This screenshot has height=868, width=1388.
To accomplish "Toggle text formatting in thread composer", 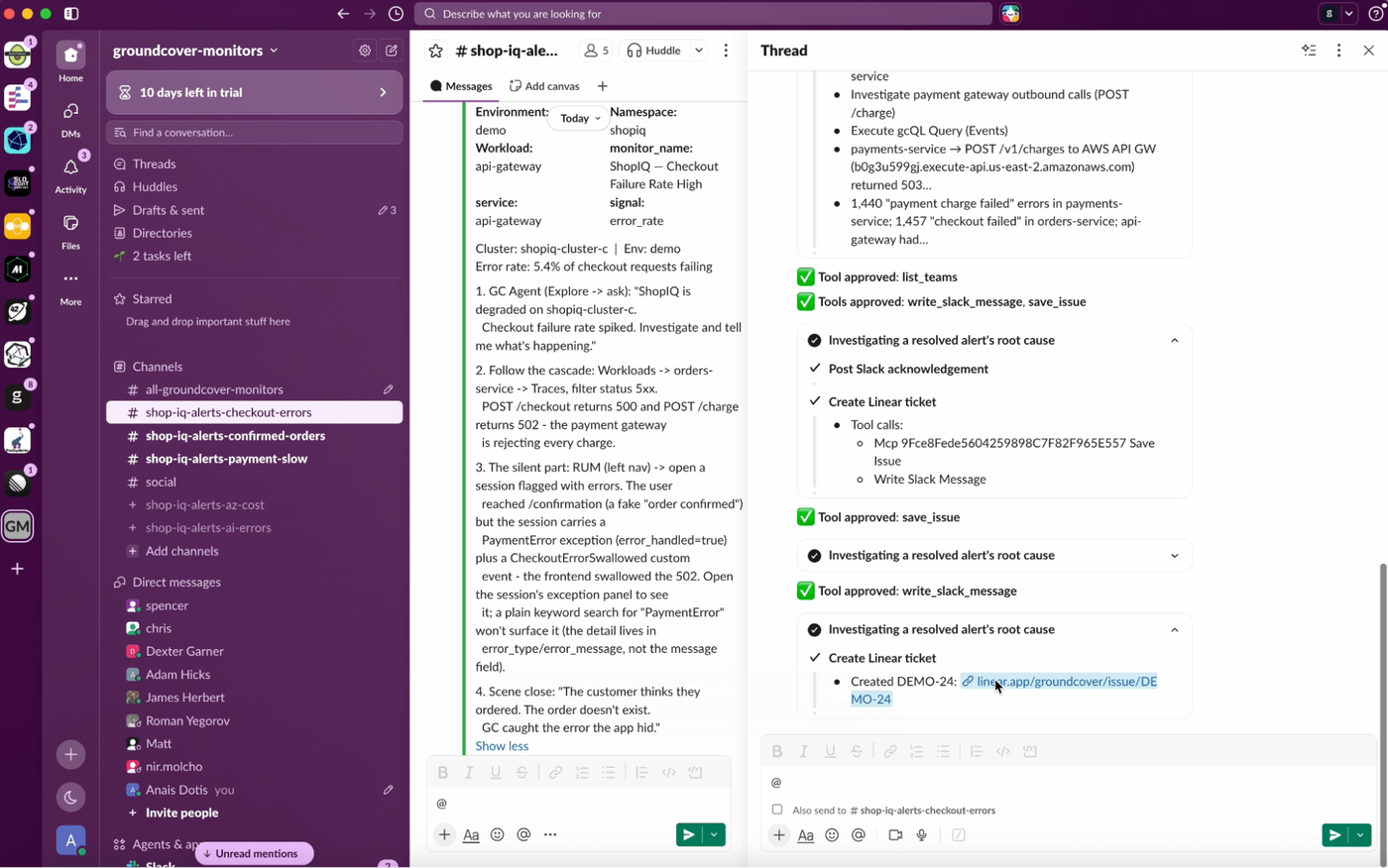I will coord(806,835).
